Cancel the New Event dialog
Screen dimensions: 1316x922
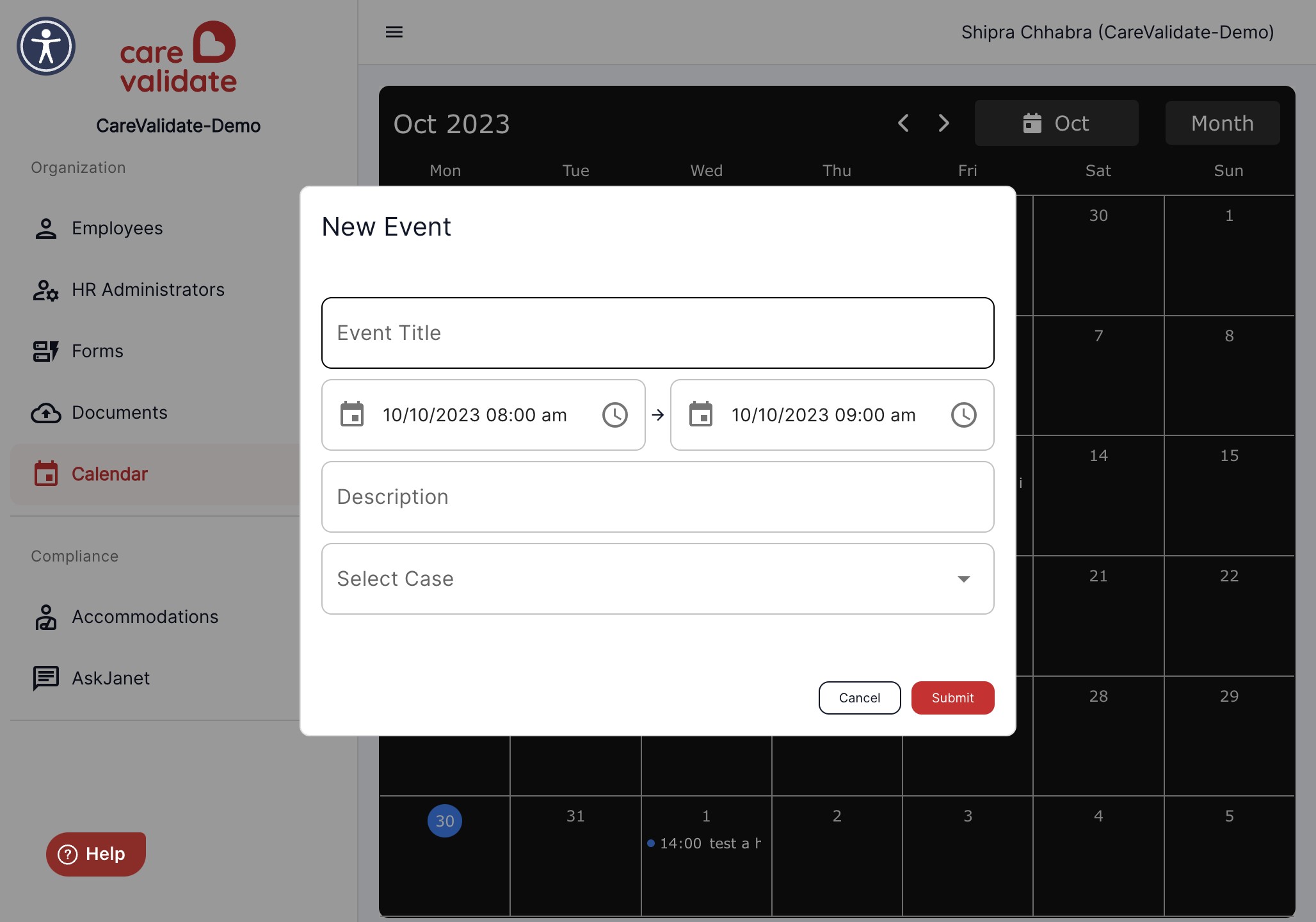coord(860,698)
